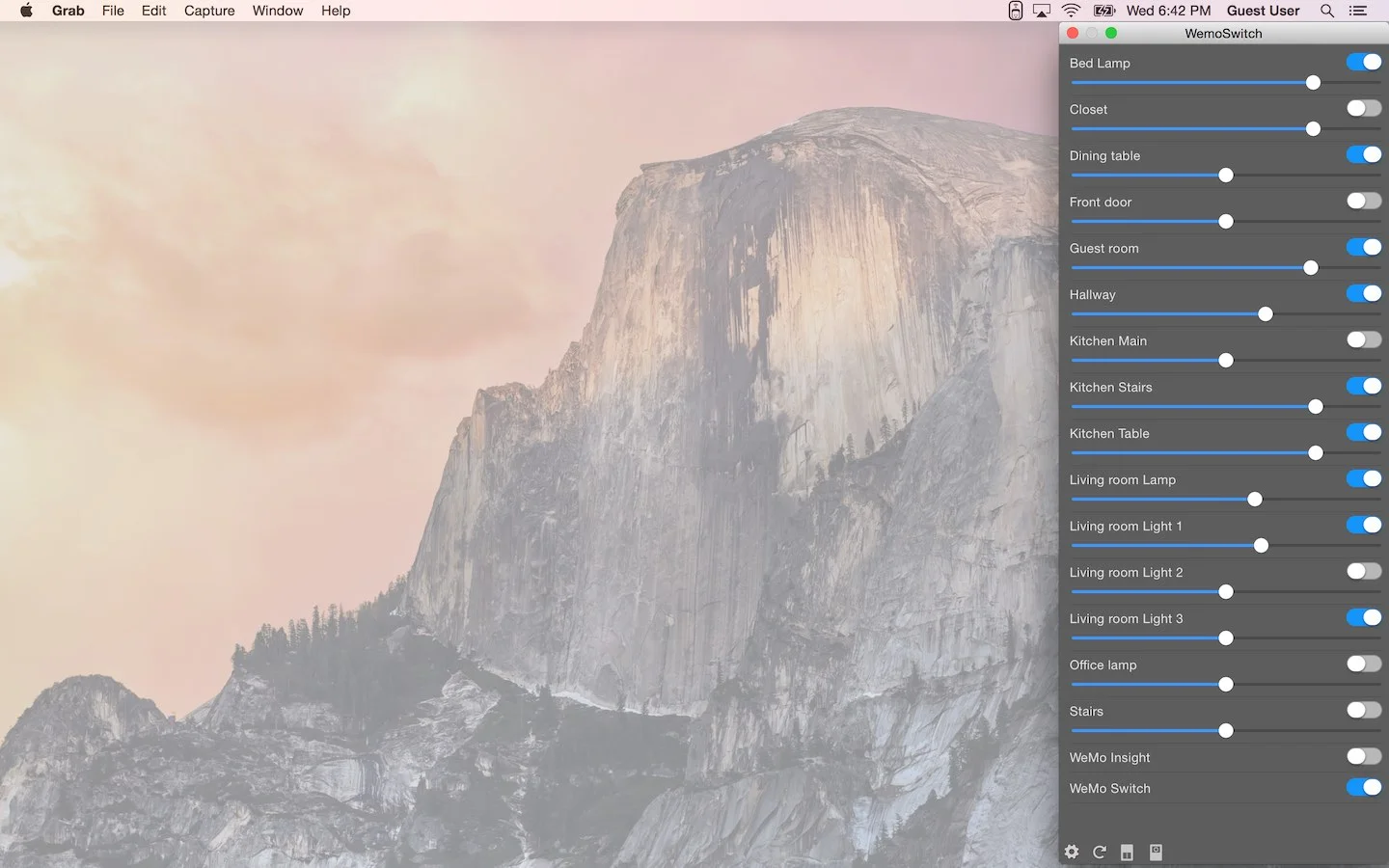
Task: Open the Capture menu
Action: pos(209,11)
